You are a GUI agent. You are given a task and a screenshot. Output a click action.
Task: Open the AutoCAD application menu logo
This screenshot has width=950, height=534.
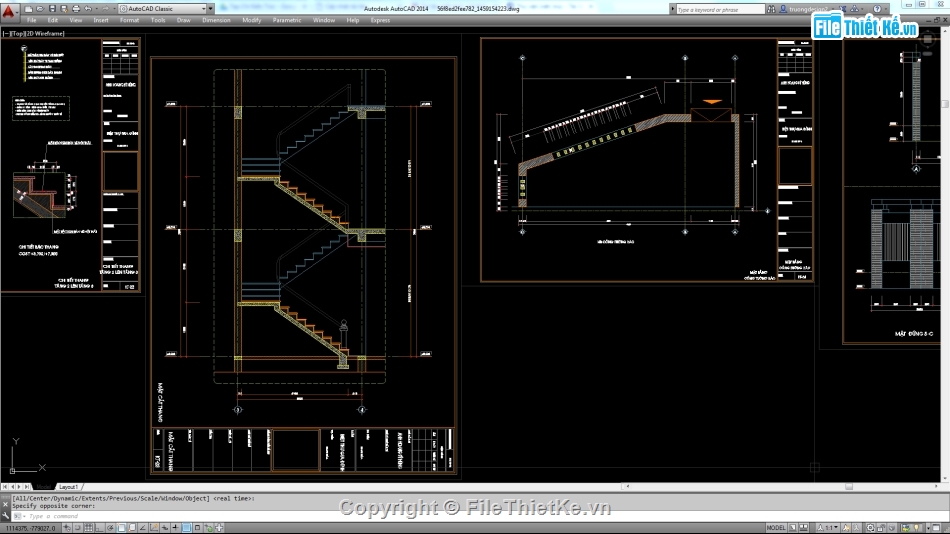[9, 12]
